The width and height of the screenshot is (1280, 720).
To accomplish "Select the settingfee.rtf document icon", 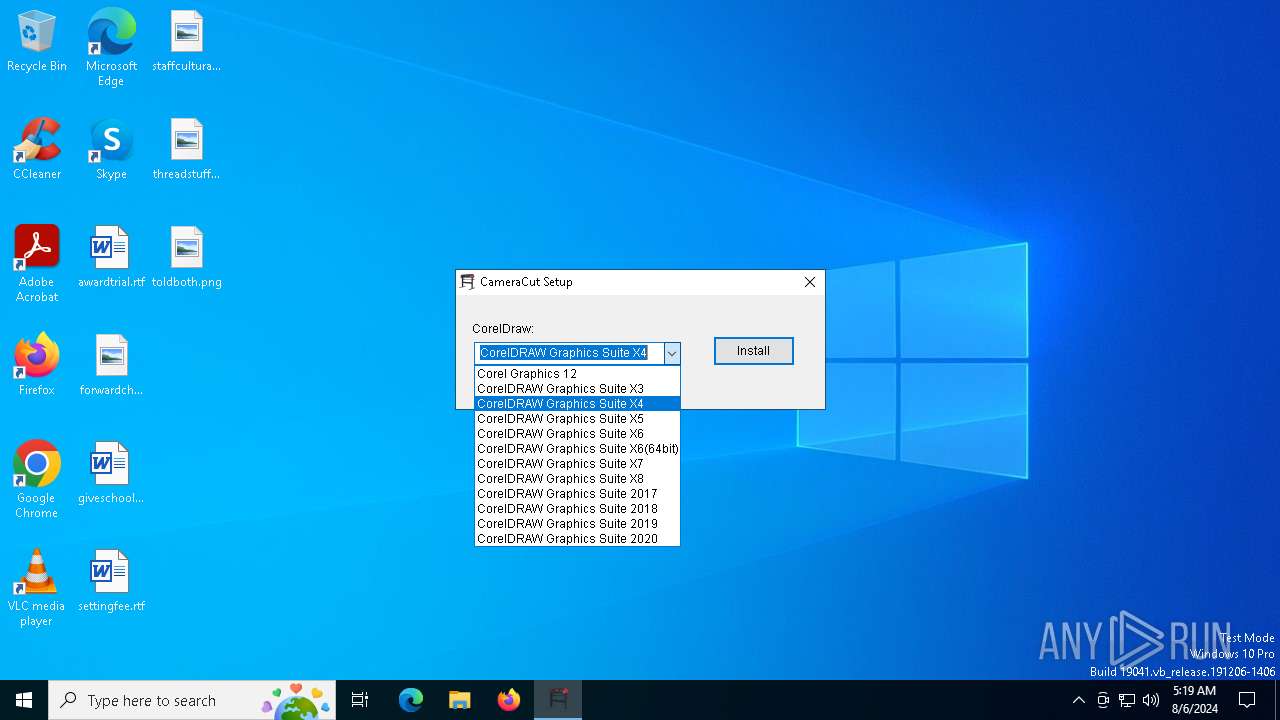I will [x=111, y=582].
